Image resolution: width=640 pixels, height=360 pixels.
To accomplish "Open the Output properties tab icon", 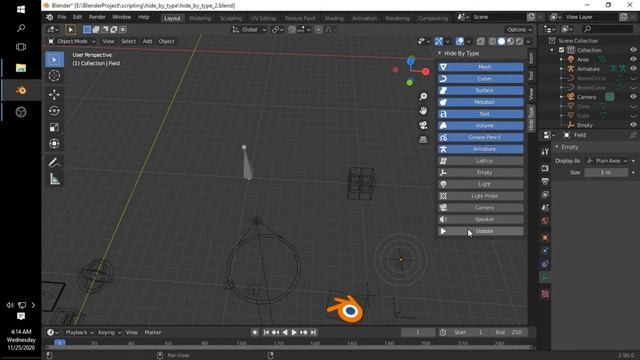I will tap(545, 181).
